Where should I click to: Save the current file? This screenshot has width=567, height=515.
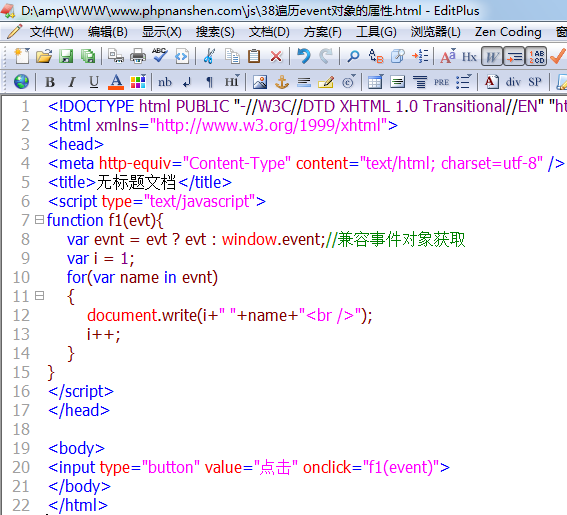click(x=66, y=56)
